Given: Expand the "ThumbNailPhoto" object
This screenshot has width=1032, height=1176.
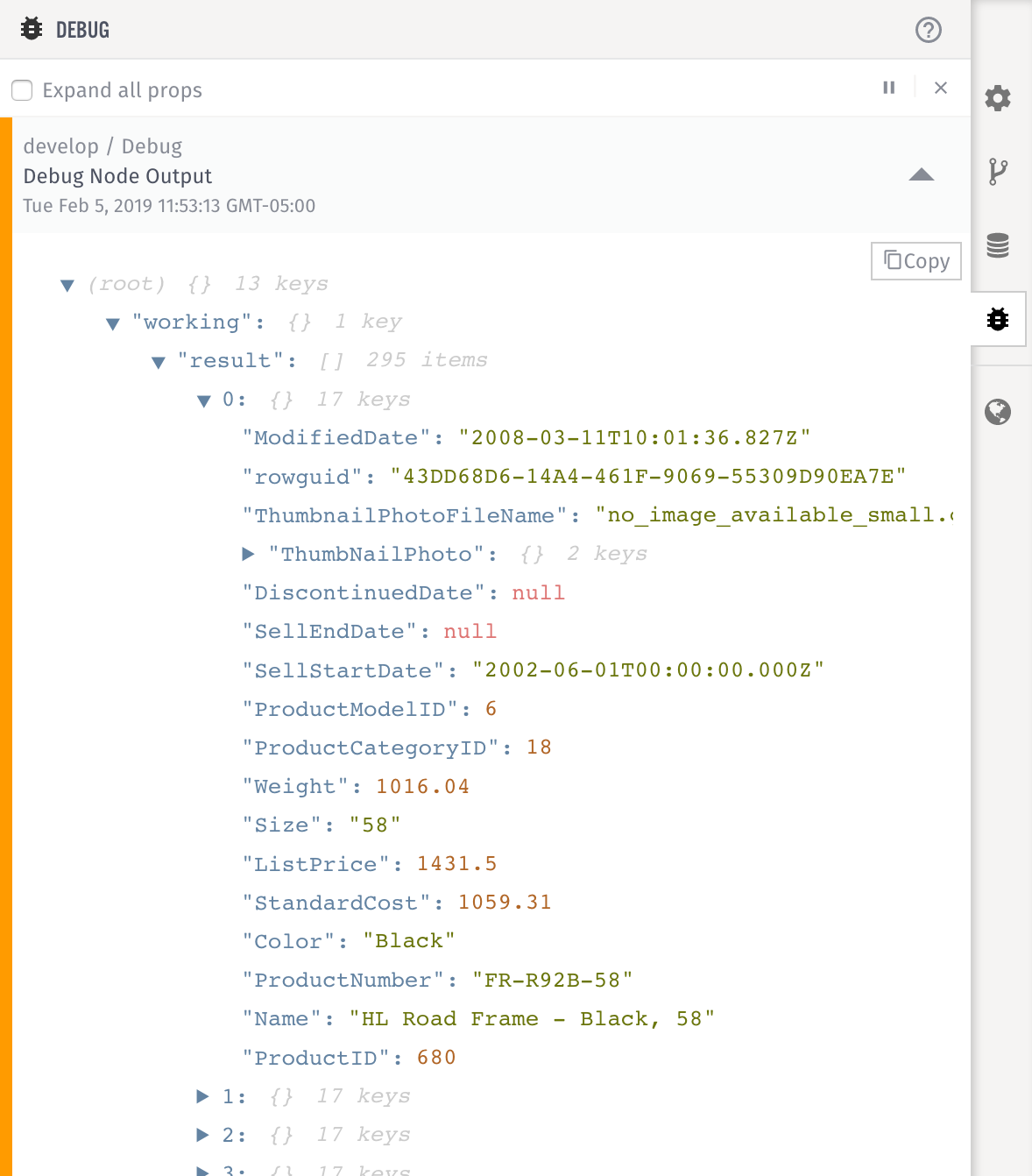Looking at the screenshot, I should click(248, 554).
